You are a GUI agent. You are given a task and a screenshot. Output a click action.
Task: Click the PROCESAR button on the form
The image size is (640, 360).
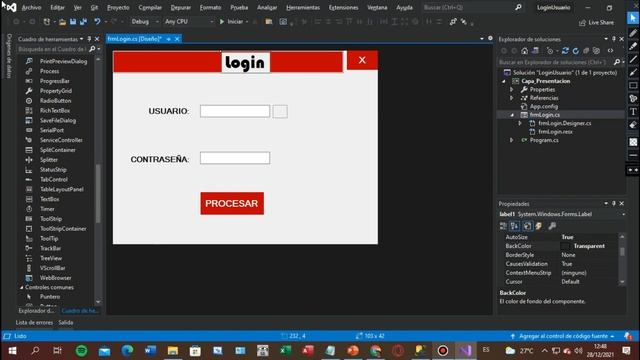[232, 203]
